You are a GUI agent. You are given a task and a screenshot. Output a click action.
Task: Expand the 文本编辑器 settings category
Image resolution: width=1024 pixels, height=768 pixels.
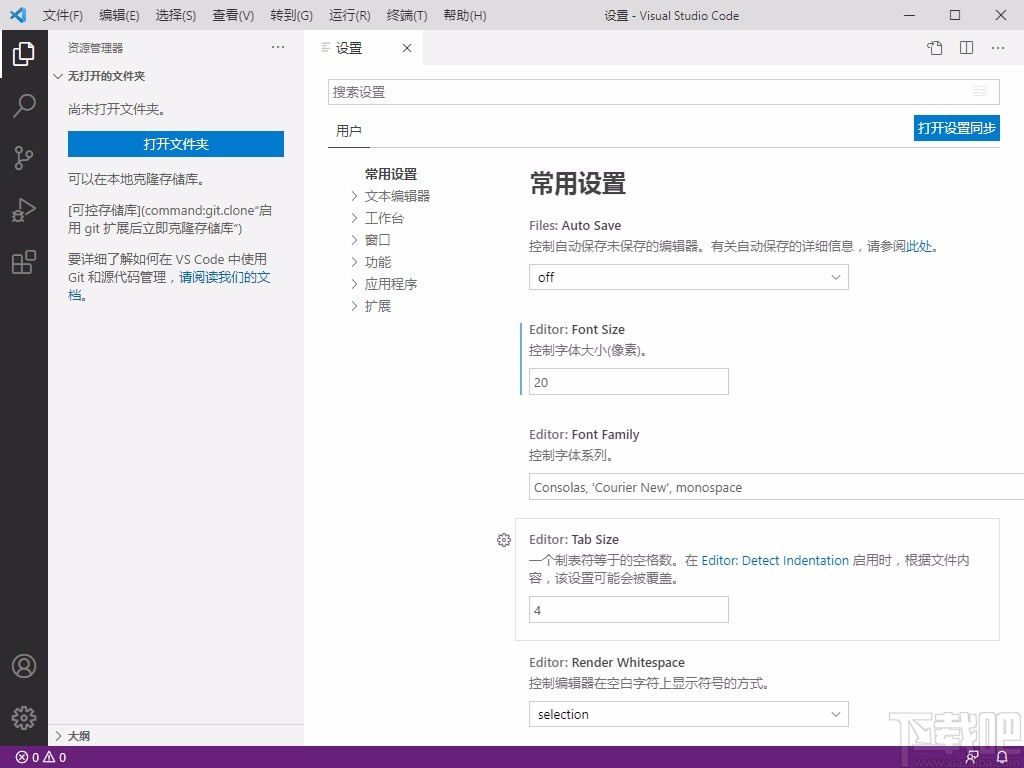tap(396, 196)
